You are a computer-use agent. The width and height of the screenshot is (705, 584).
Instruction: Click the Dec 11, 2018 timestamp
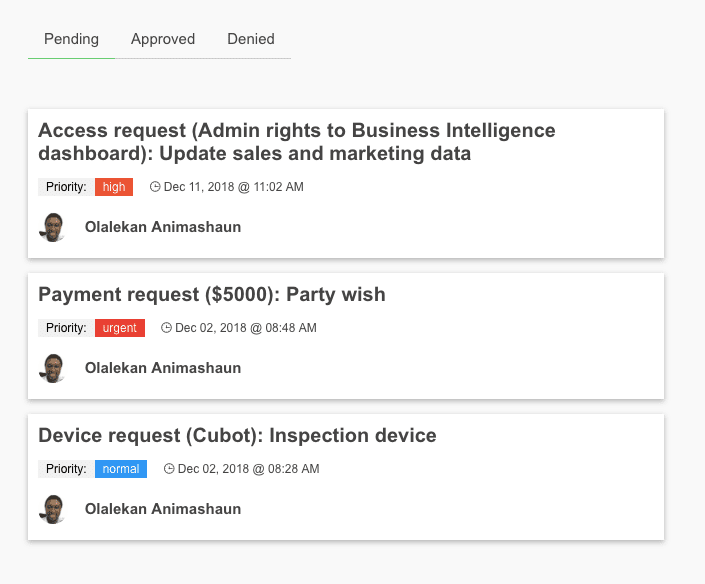234,187
